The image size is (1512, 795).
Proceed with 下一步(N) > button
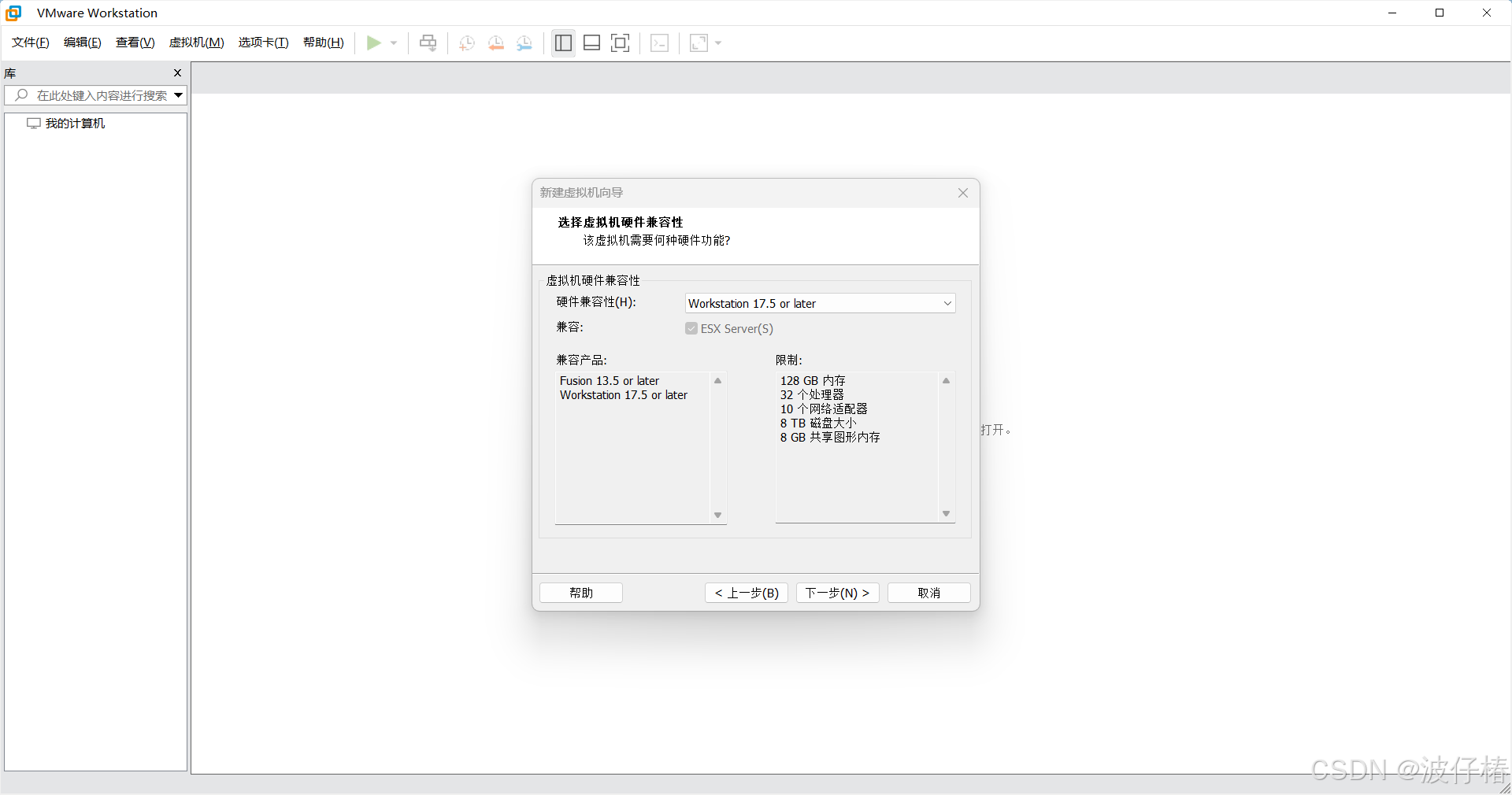[838, 593]
